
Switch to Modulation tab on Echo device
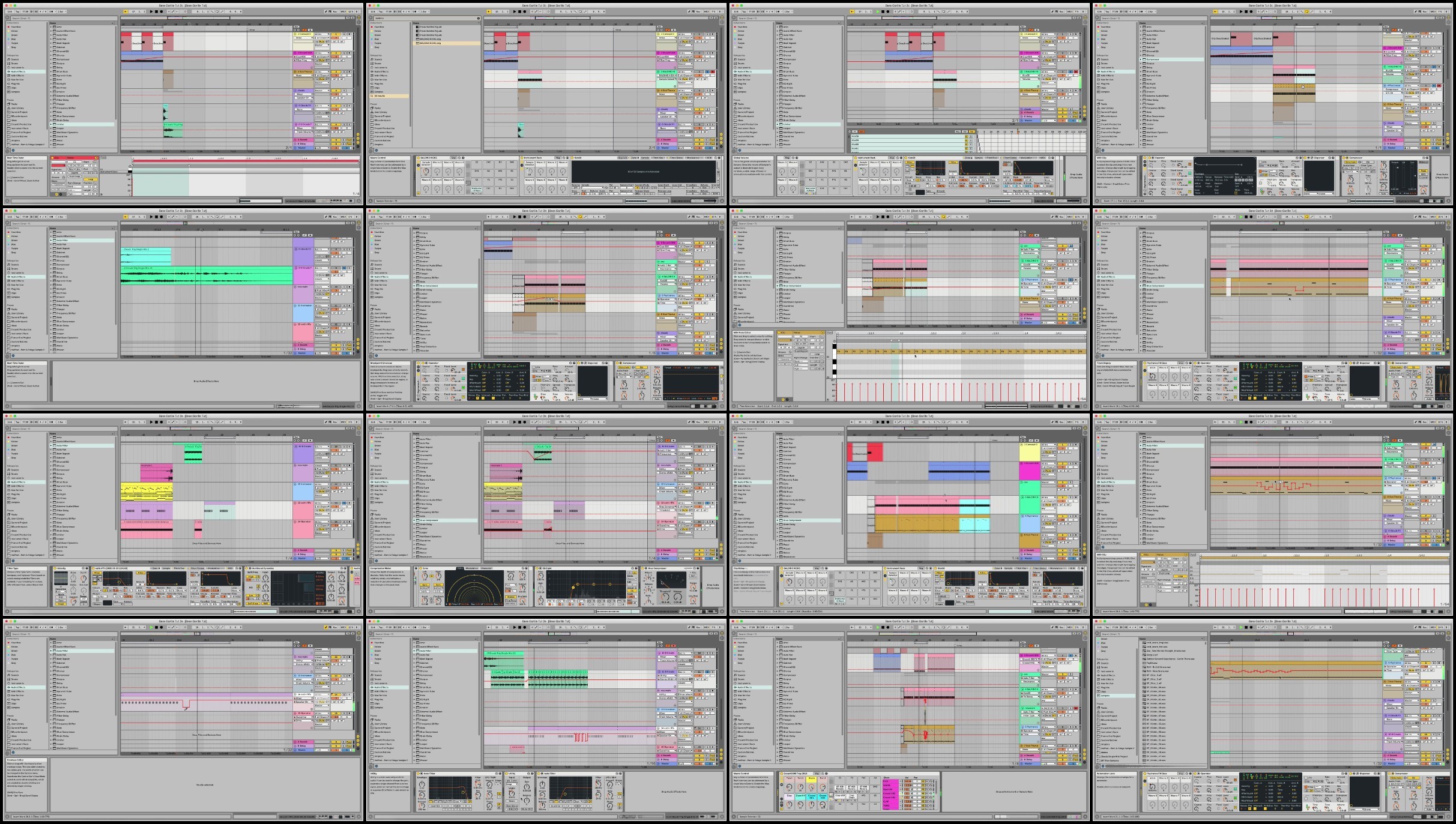pos(471,568)
